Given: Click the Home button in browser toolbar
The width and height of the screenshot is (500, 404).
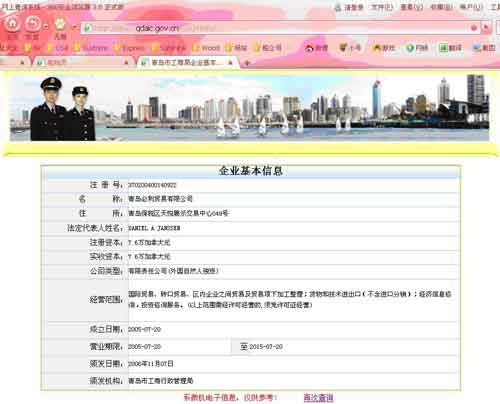Looking at the screenshot, I should [12, 24].
